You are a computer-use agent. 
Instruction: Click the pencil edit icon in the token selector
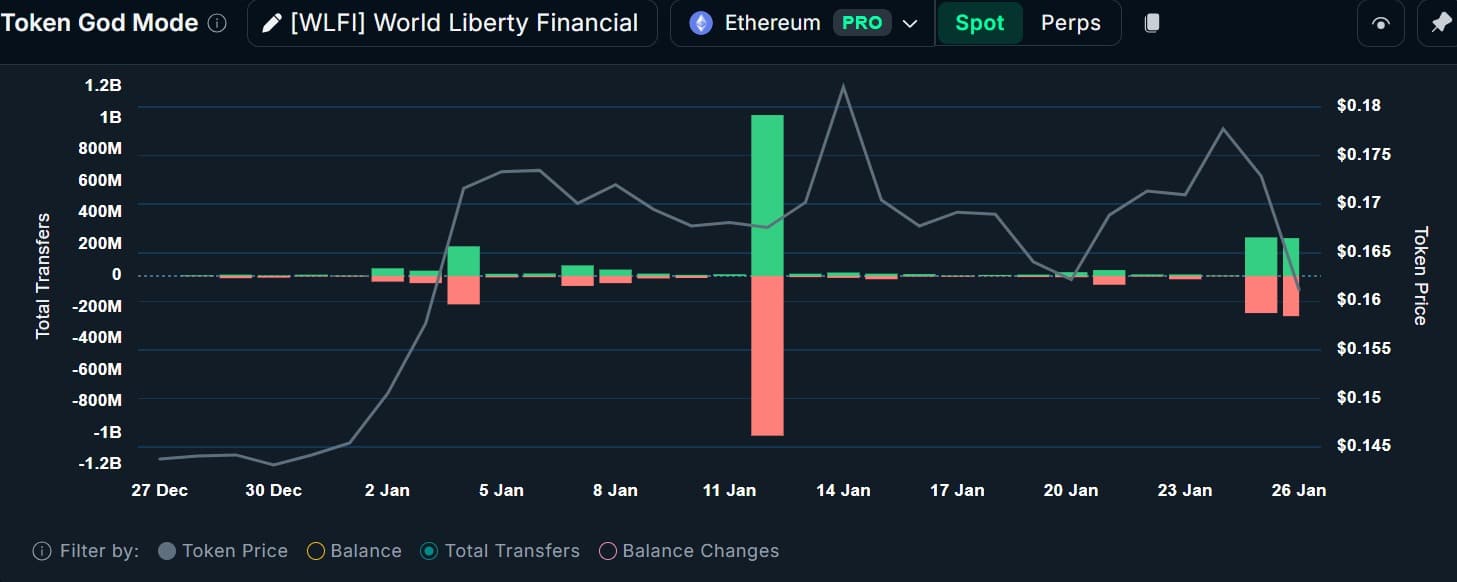(271, 22)
